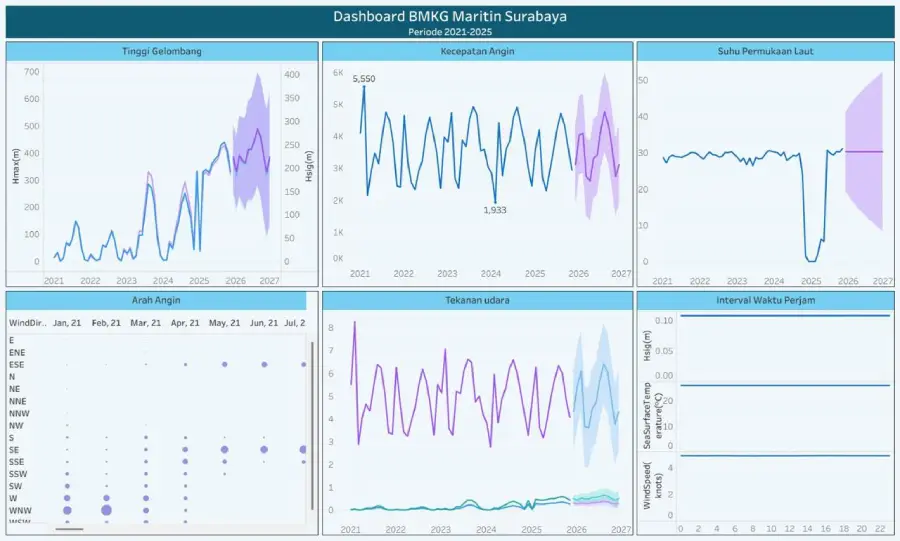
Task: Select the WNW wind direction row label
Action: (x=20, y=511)
